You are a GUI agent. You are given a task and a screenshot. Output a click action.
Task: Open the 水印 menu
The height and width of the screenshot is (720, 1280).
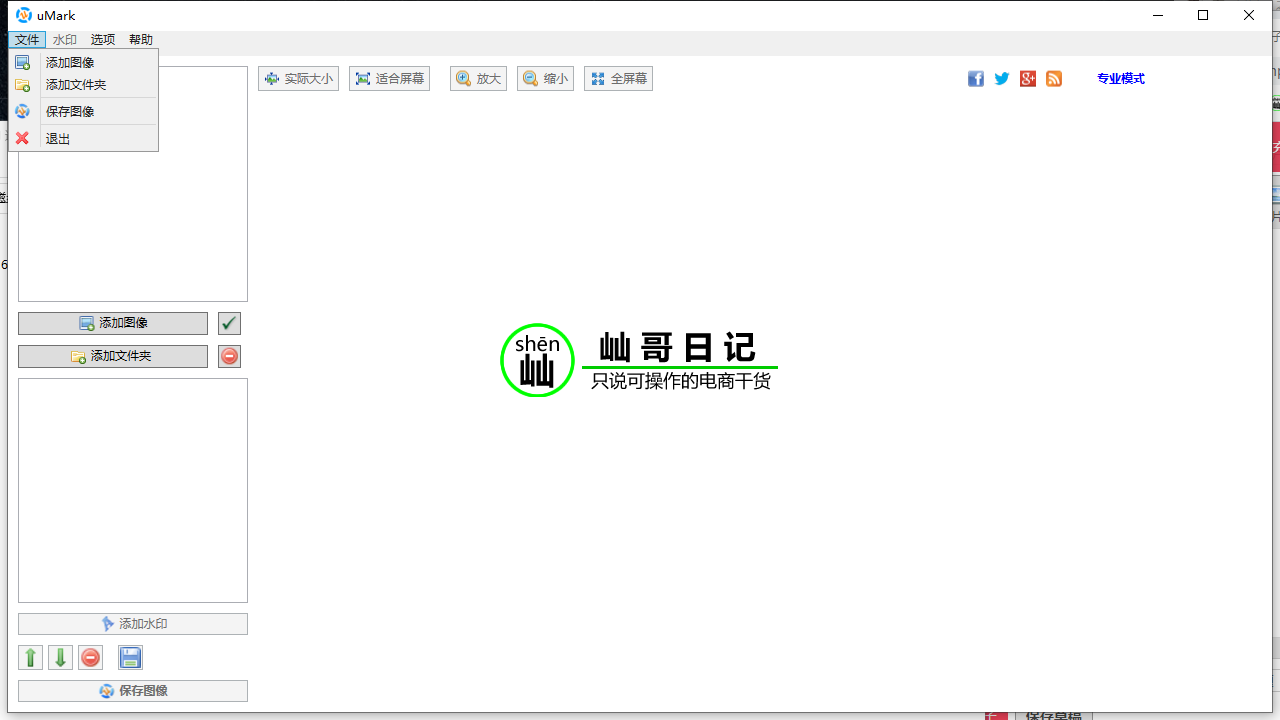pyautogui.click(x=65, y=40)
